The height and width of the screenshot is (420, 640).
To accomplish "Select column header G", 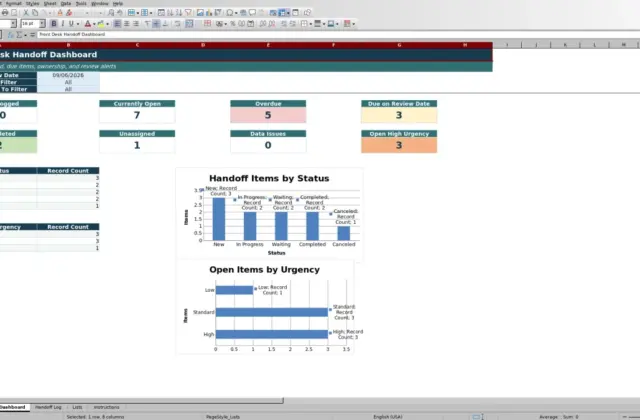I will 399,45.
